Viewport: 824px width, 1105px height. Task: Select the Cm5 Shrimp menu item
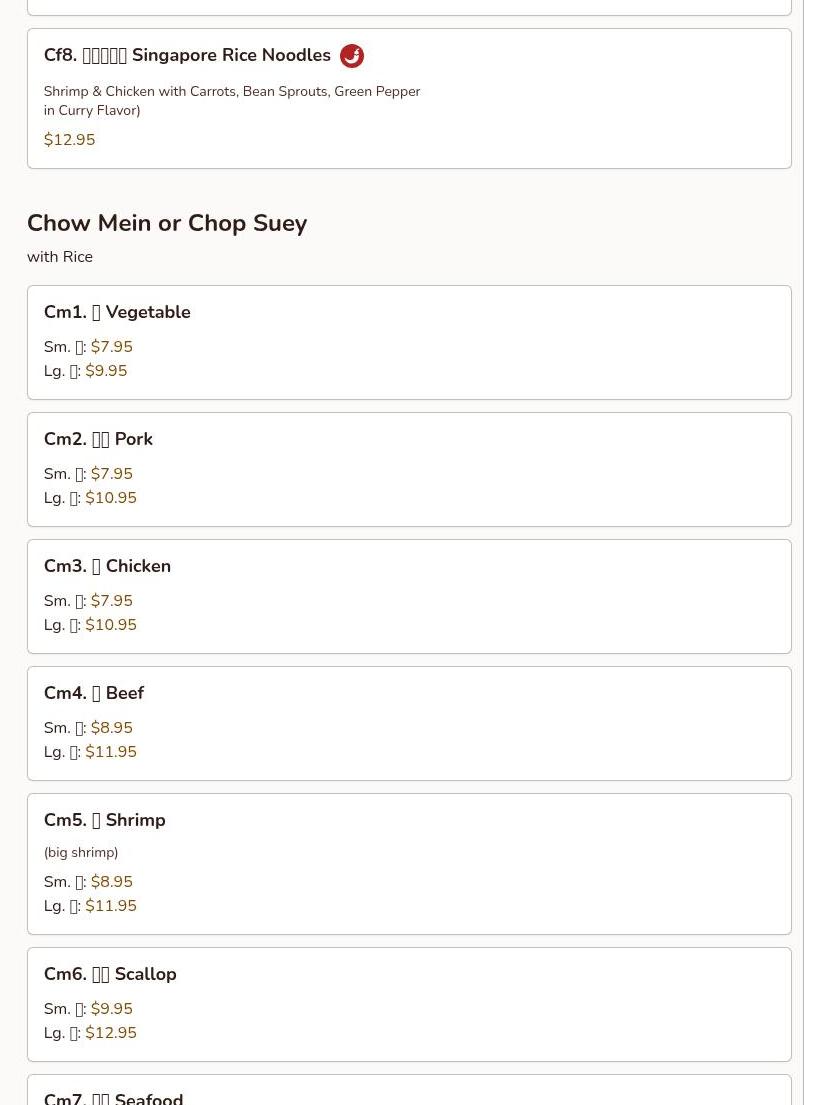105,820
